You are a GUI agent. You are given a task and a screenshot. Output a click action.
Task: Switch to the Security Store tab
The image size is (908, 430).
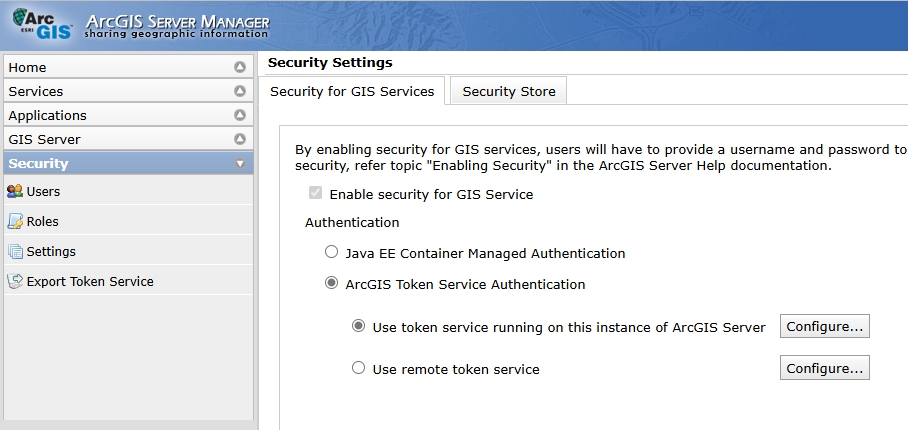point(509,91)
